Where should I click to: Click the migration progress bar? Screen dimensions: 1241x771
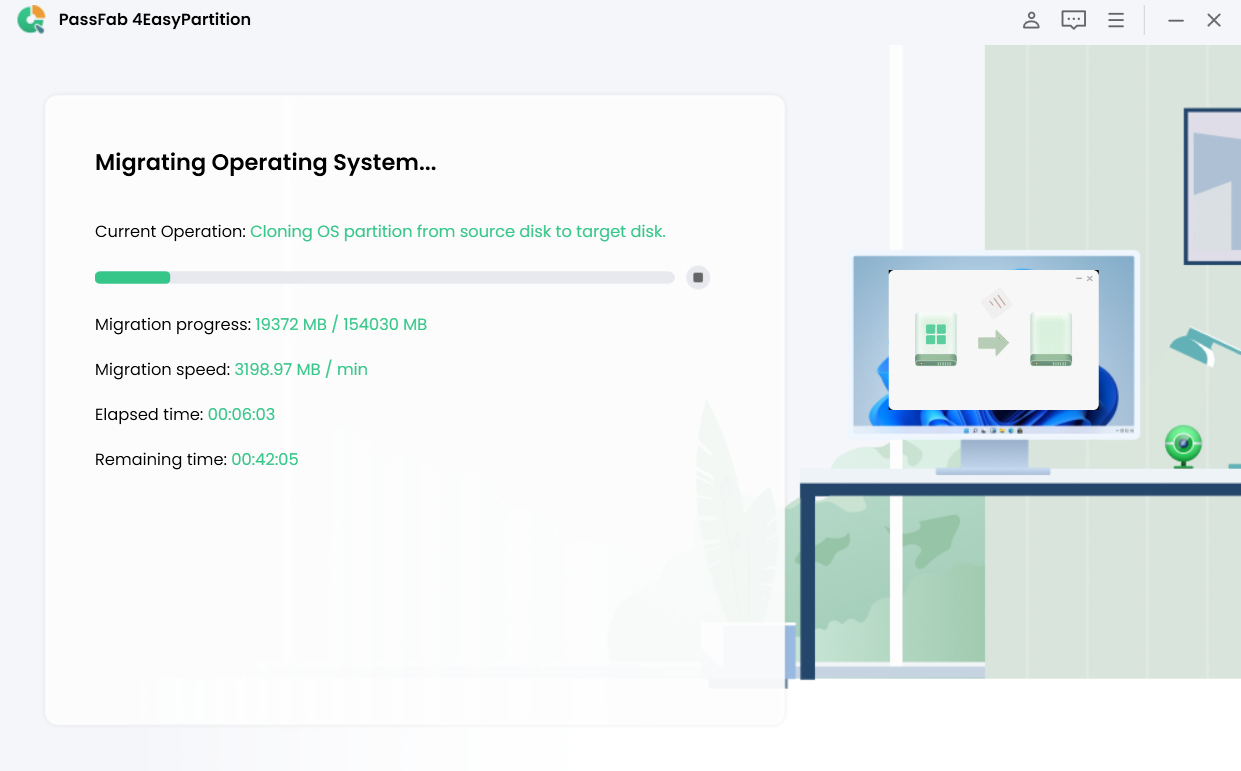384,277
